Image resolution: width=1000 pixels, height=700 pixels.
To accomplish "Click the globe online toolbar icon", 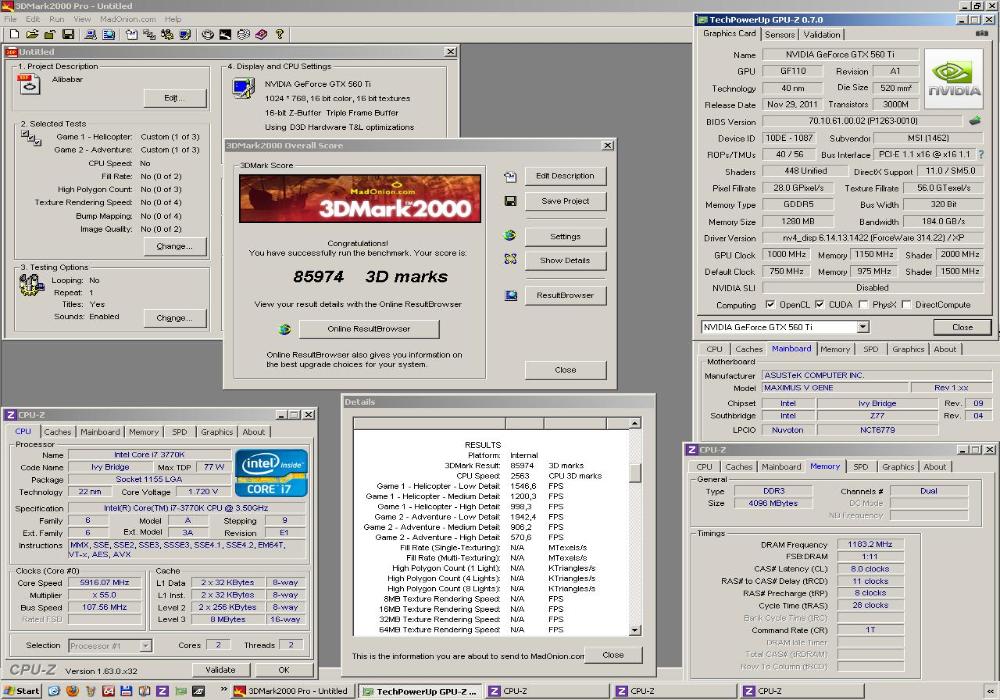I will tap(243, 34).
